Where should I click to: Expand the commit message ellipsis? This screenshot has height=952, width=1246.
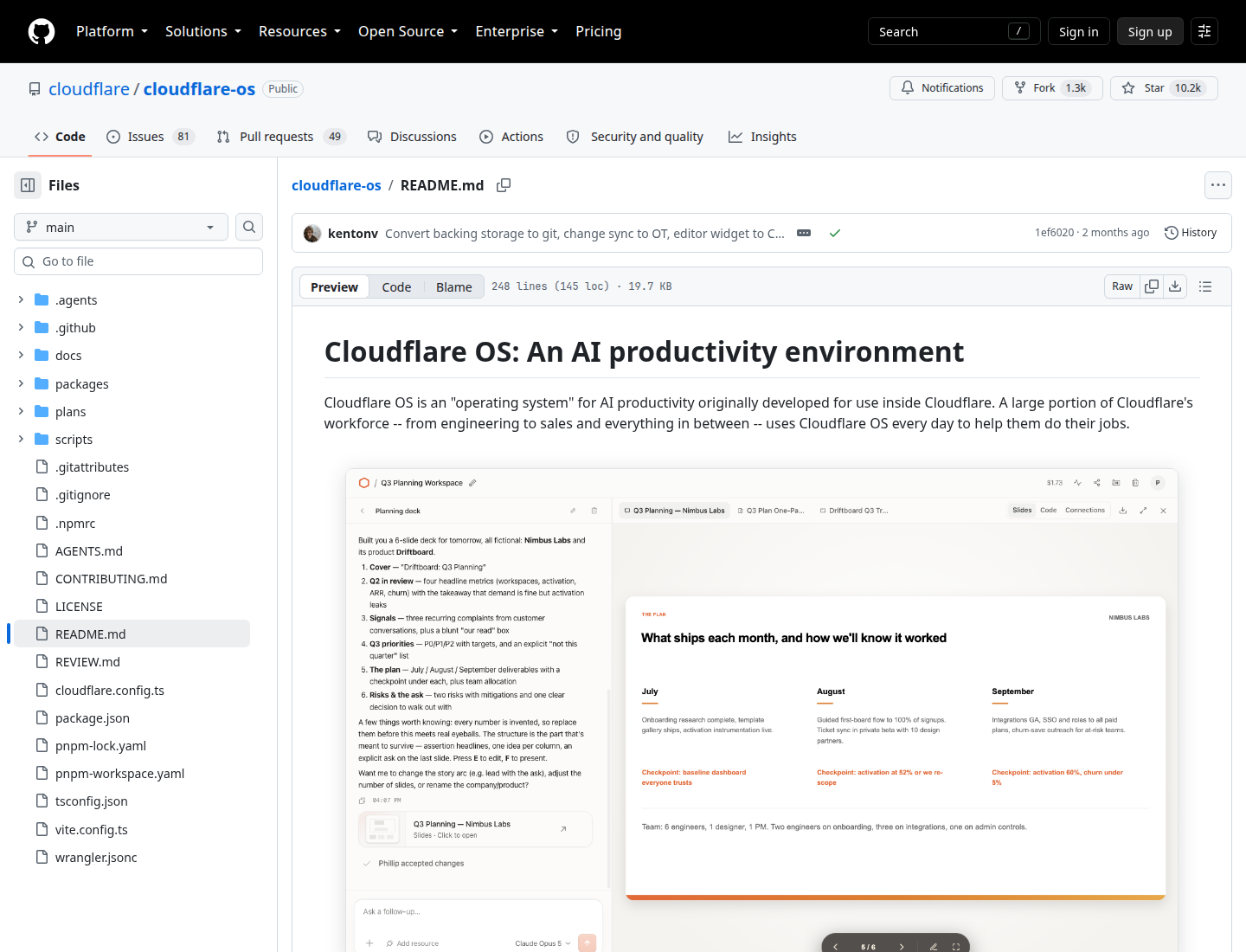point(804,233)
